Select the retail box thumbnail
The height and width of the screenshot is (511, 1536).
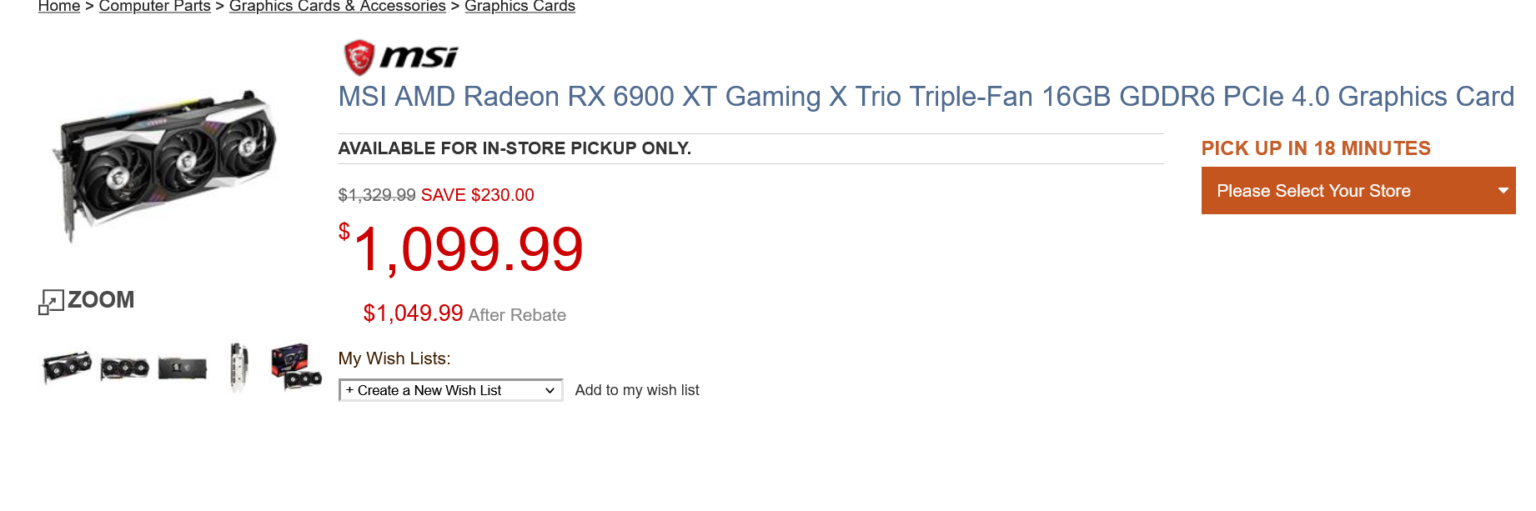(x=296, y=367)
